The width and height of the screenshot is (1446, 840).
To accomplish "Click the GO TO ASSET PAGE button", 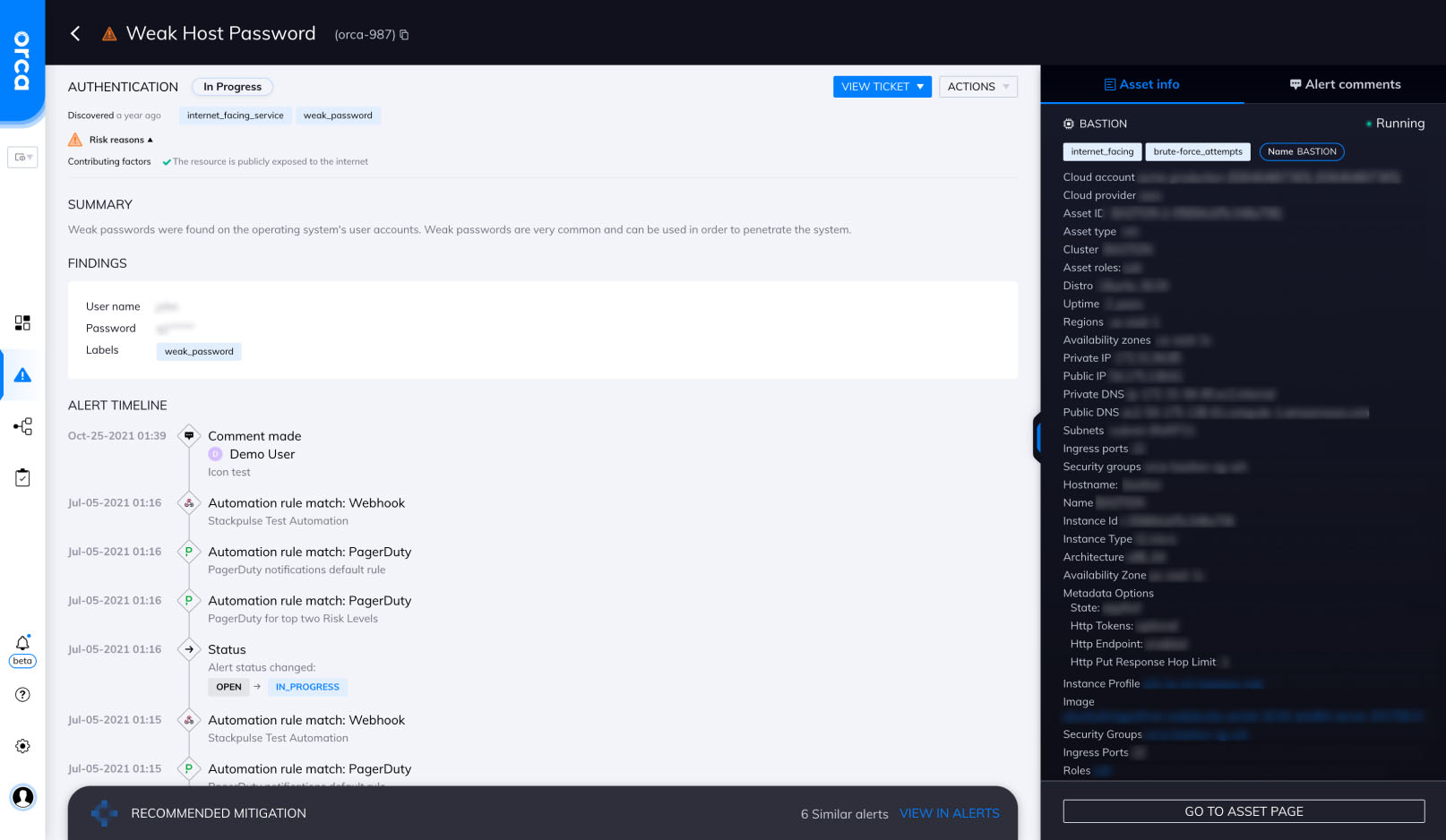I will 1244,811.
